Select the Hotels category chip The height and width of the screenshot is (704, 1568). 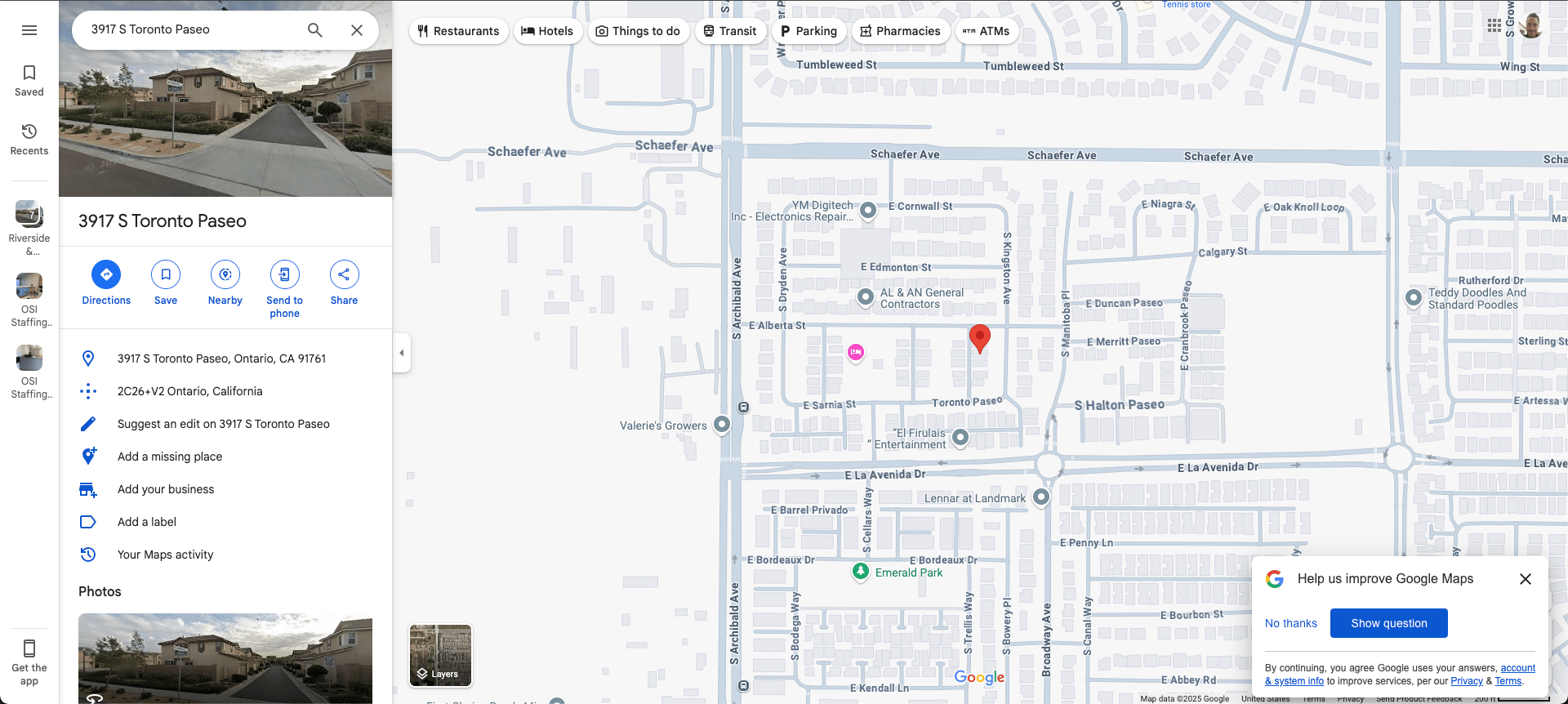[547, 31]
